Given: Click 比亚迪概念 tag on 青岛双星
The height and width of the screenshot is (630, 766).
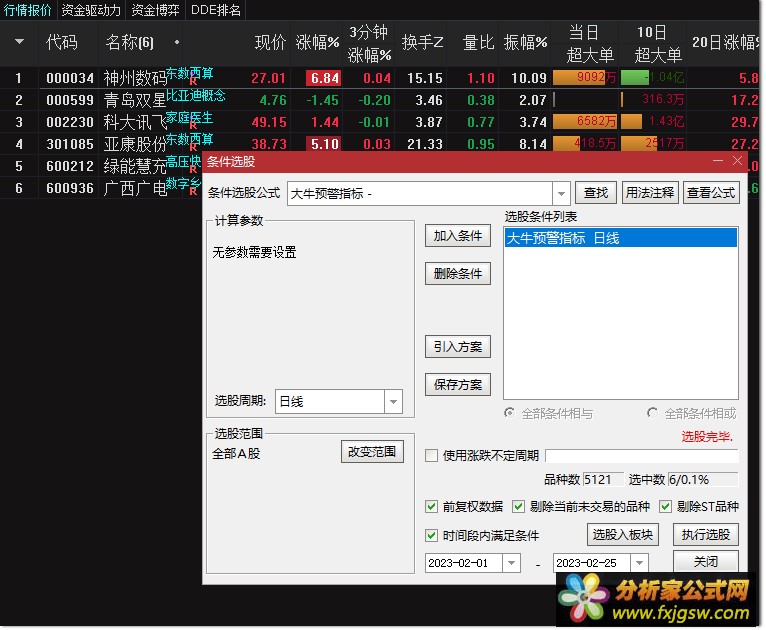Looking at the screenshot, I should tap(196, 95).
